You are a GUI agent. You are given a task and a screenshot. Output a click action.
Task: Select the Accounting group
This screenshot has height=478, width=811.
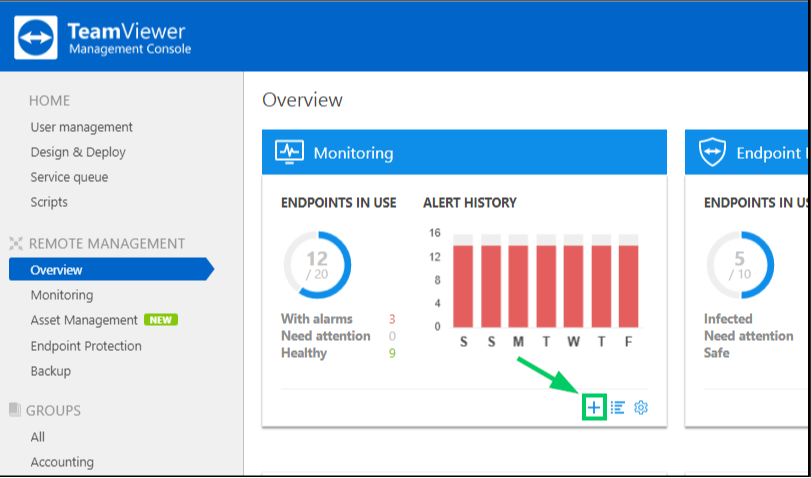pos(62,461)
